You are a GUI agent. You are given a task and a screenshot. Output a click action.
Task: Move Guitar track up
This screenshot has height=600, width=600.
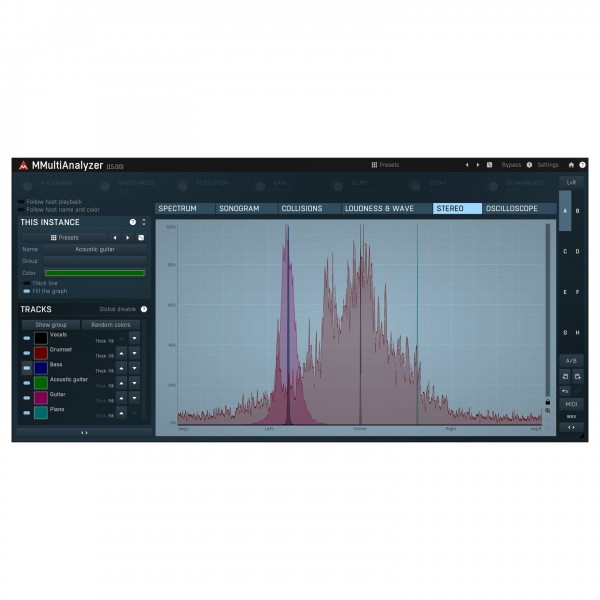coord(121,398)
